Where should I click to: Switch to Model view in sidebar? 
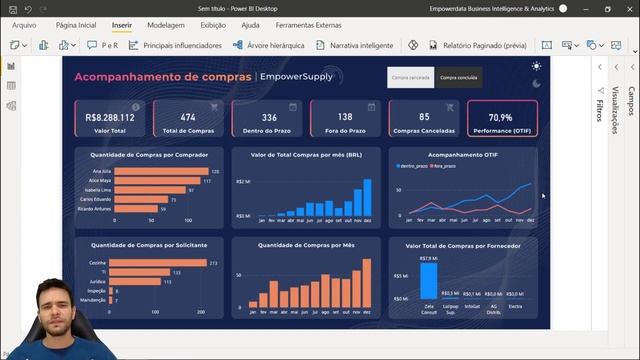click(11, 106)
